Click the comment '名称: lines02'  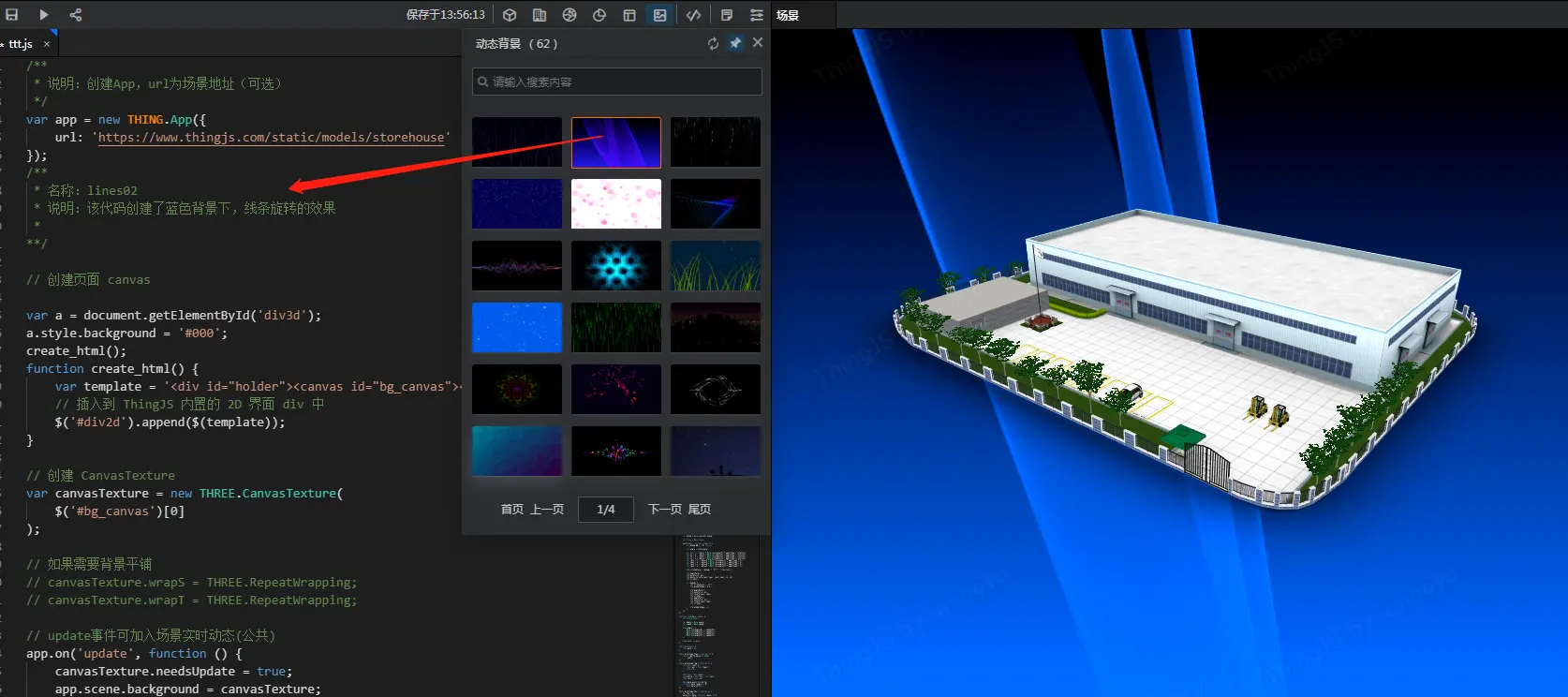pyautogui.click(x=93, y=191)
